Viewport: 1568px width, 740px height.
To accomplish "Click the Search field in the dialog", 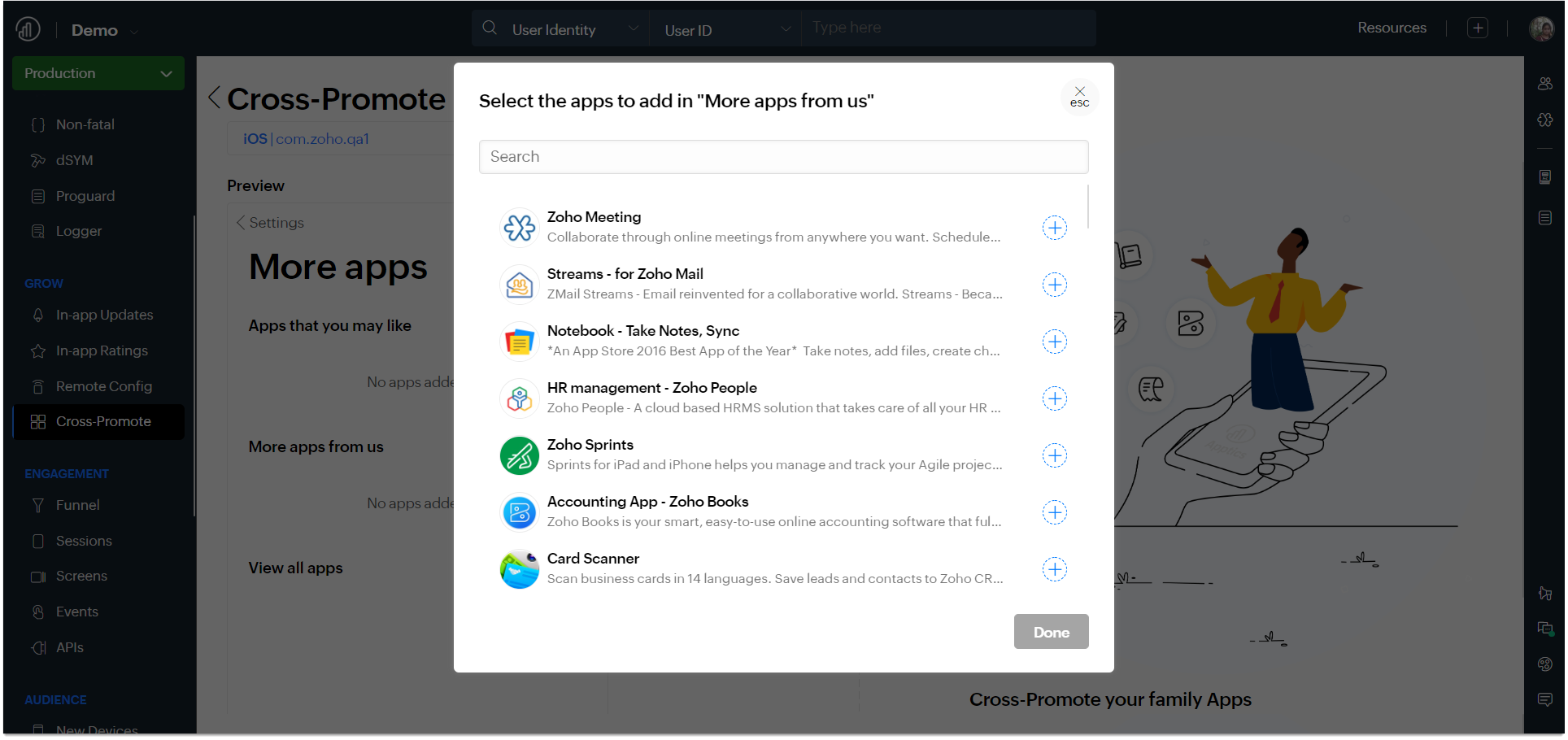I will [x=783, y=157].
